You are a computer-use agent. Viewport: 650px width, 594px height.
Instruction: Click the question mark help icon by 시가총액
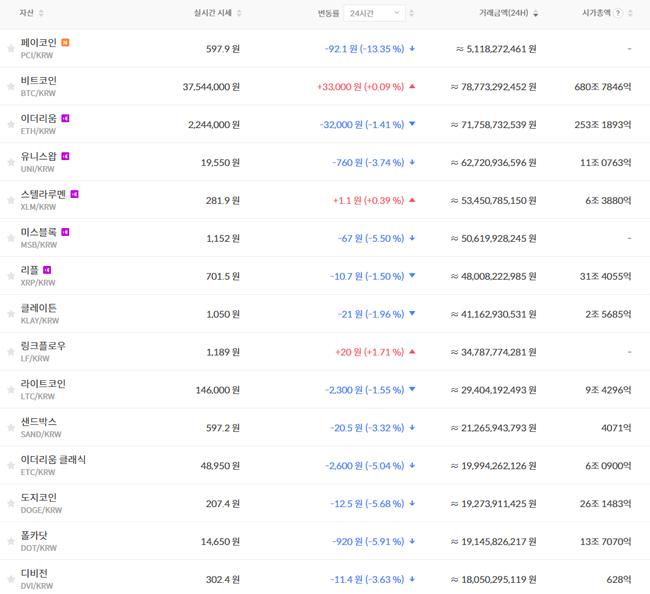click(617, 13)
